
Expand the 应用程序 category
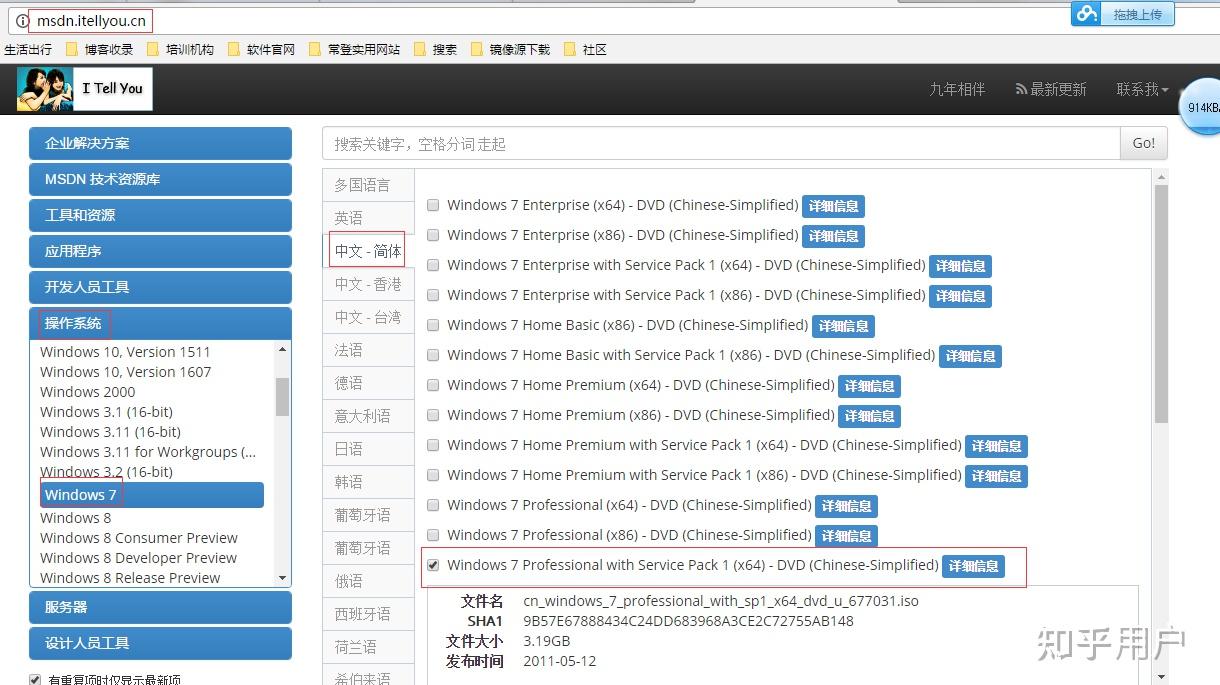point(160,251)
